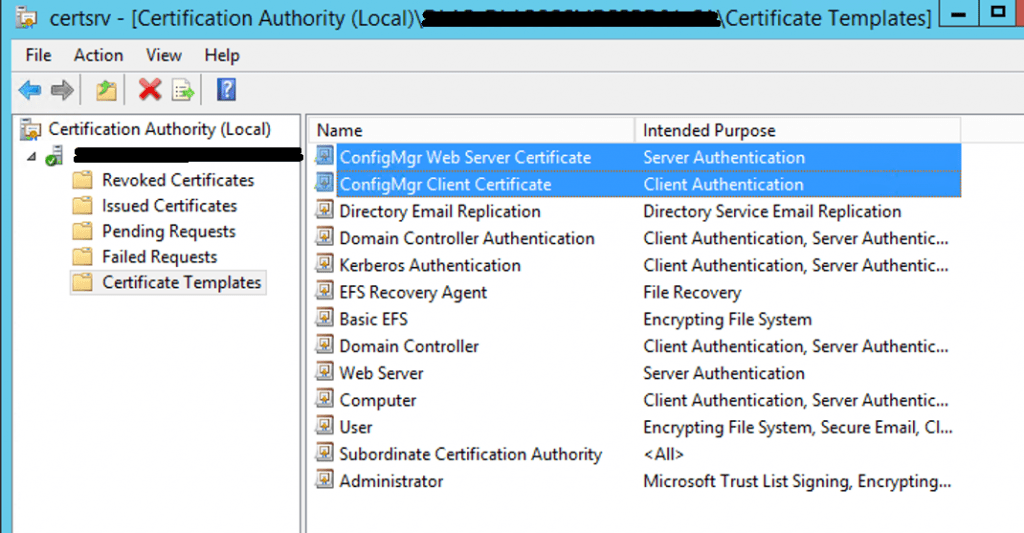The width and height of the screenshot is (1024, 533).
Task: Click the Web Server template icon
Action: point(325,371)
